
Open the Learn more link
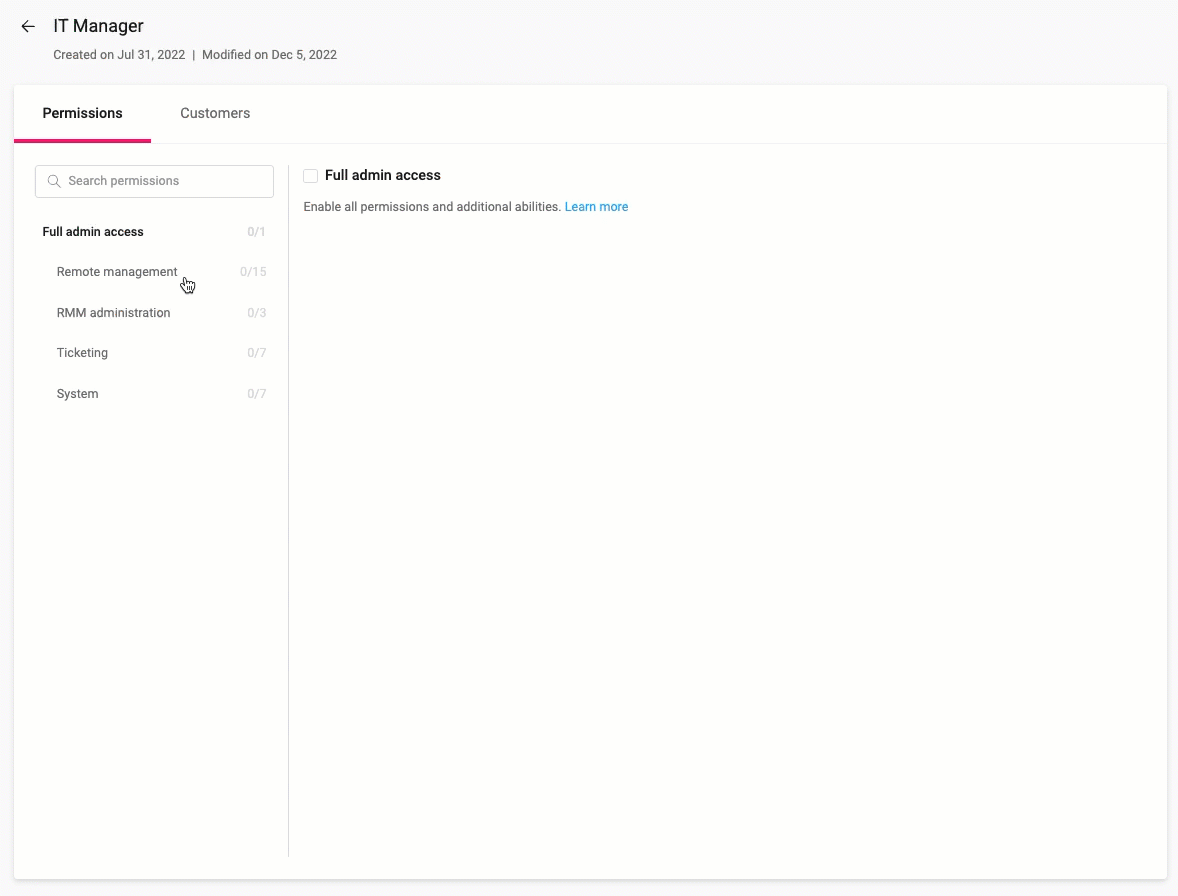pyautogui.click(x=596, y=207)
